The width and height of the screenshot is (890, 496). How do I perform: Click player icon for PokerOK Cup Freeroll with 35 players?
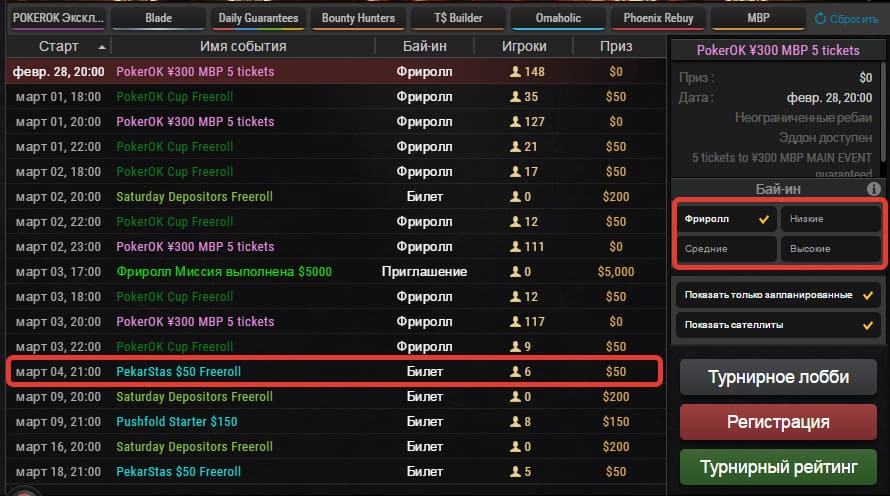(515, 97)
